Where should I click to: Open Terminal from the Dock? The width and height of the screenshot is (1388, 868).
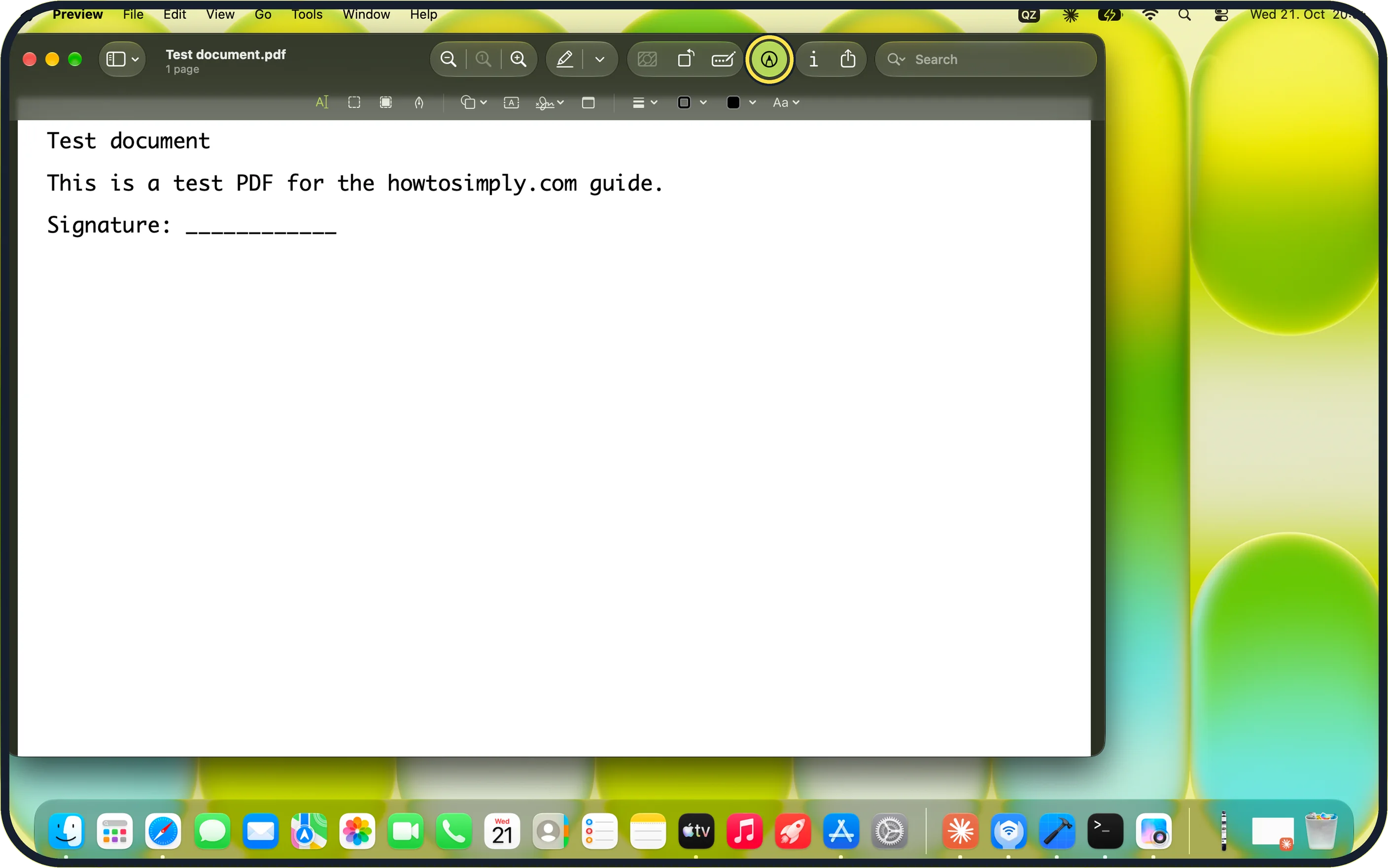click(x=1105, y=831)
